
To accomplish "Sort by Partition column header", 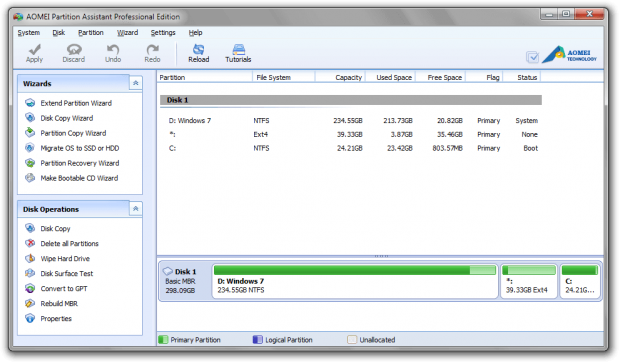I will click(x=204, y=77).
